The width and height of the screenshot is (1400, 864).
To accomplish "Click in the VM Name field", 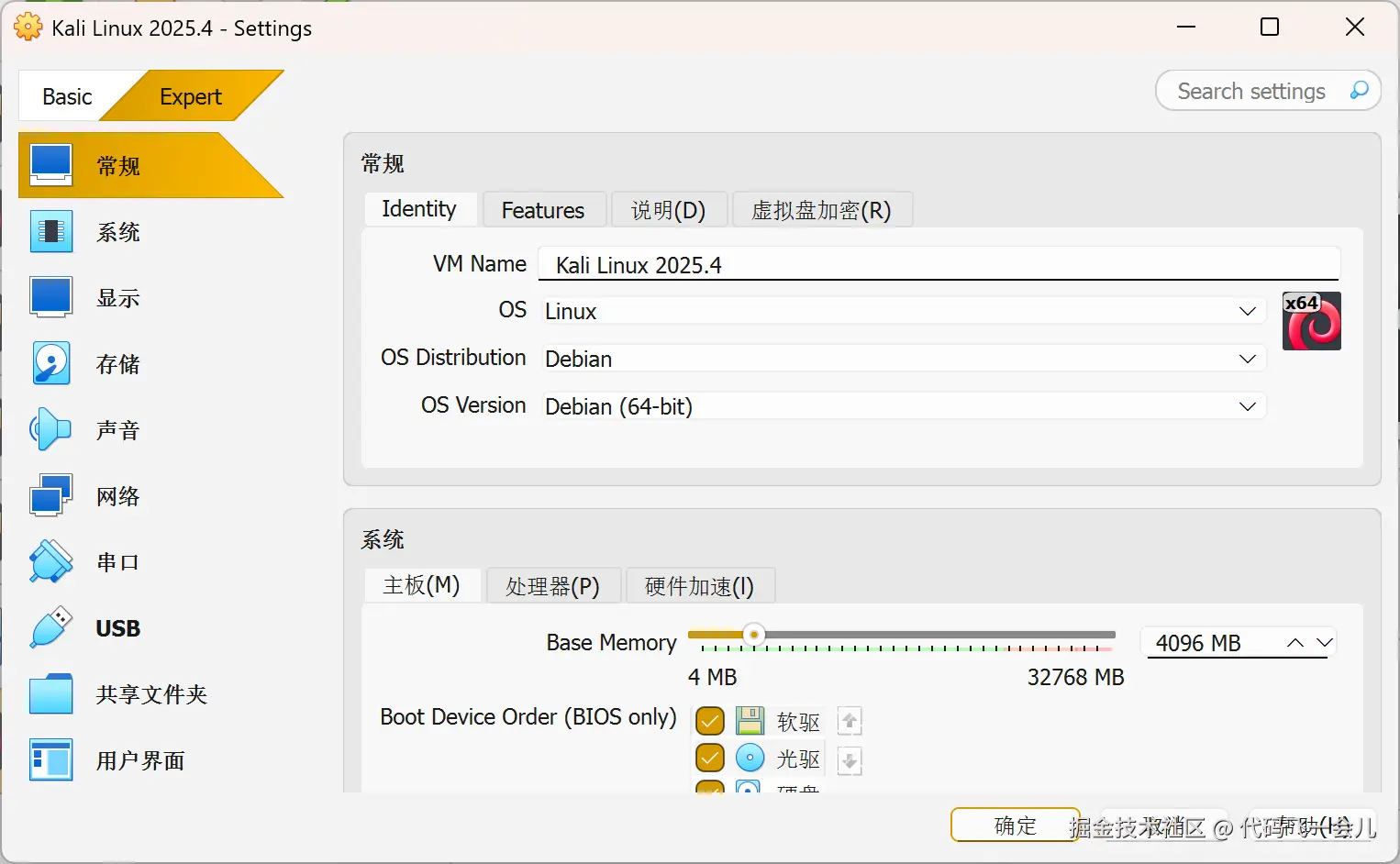I will click(x=939, y=264).
